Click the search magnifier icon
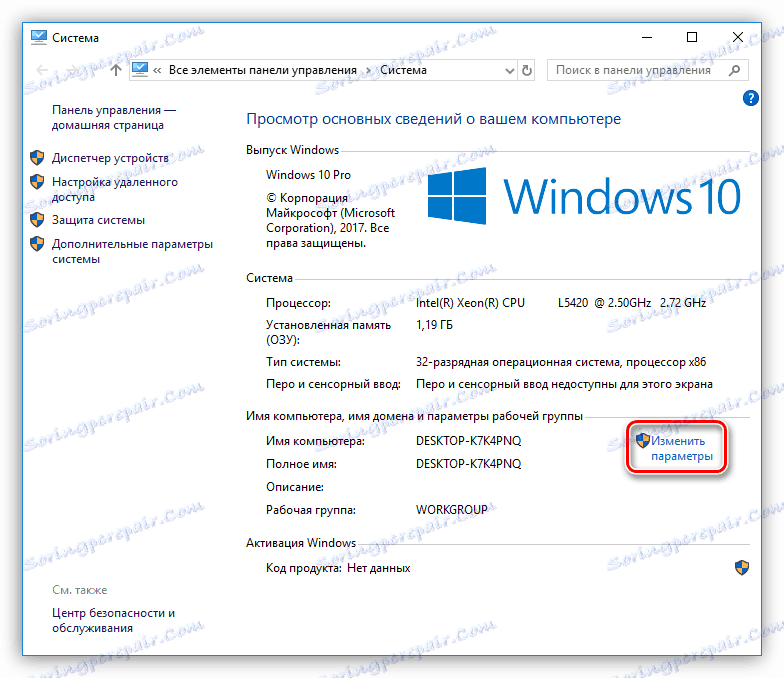This screenshot has width=784, height=678. (734, 70)
